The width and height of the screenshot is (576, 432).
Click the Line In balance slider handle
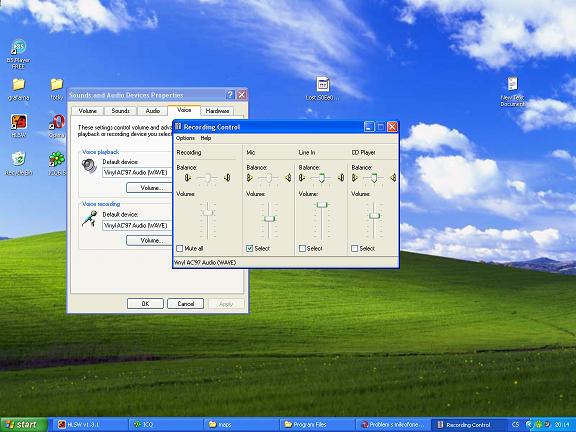click(321, 178)
